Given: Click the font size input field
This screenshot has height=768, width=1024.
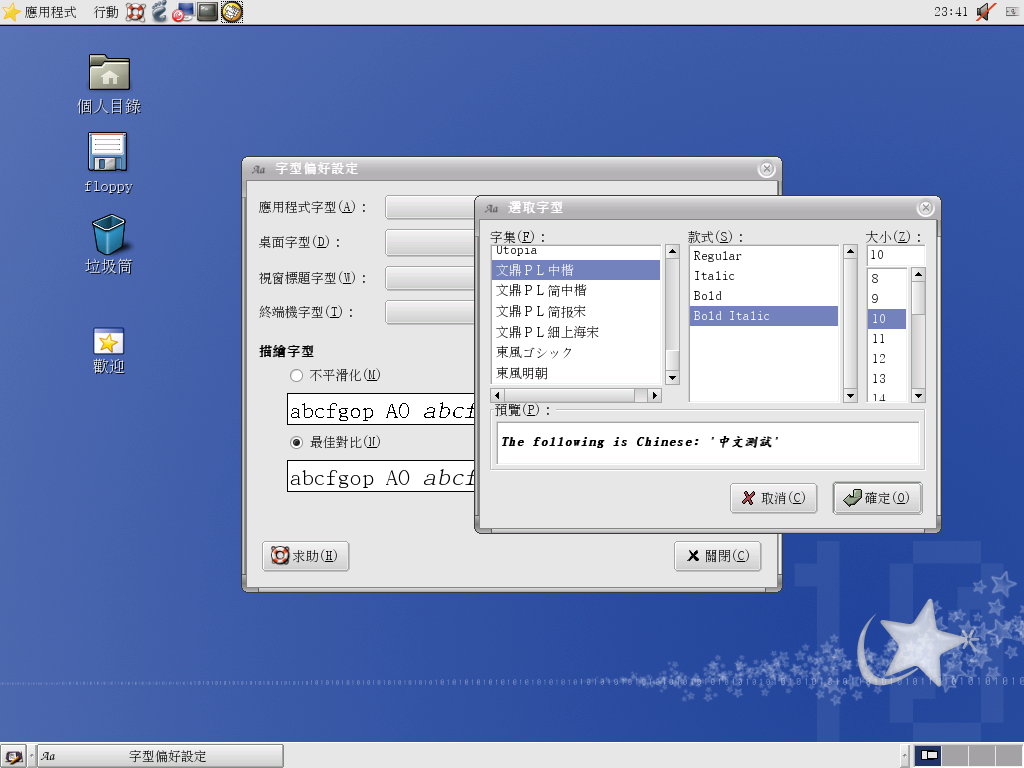Looking at the screenshot, I should [895, 256].
